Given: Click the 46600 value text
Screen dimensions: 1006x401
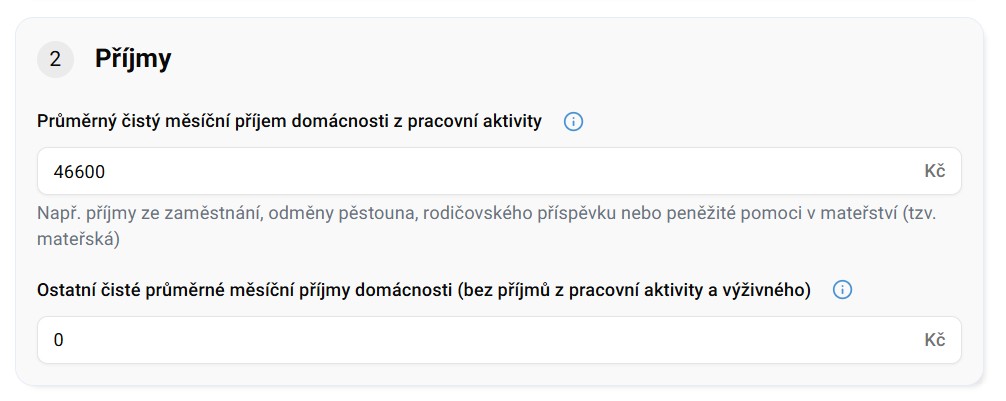Looking at the screenshot, I should 79,172.
